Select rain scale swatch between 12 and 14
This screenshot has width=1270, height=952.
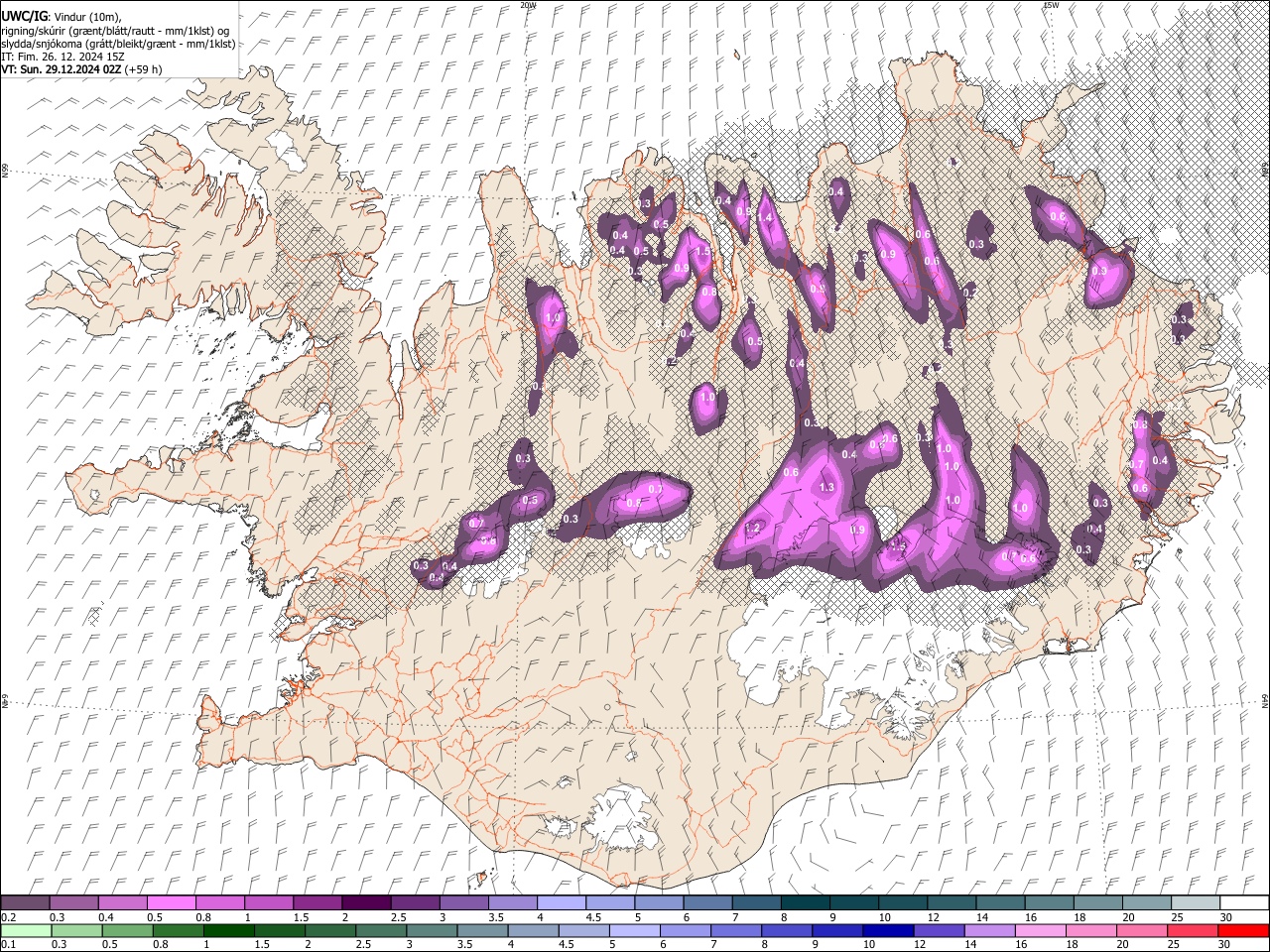coord(939,930)
